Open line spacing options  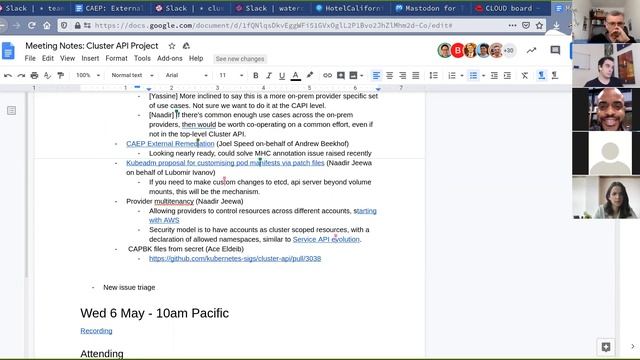pos(433,76)
